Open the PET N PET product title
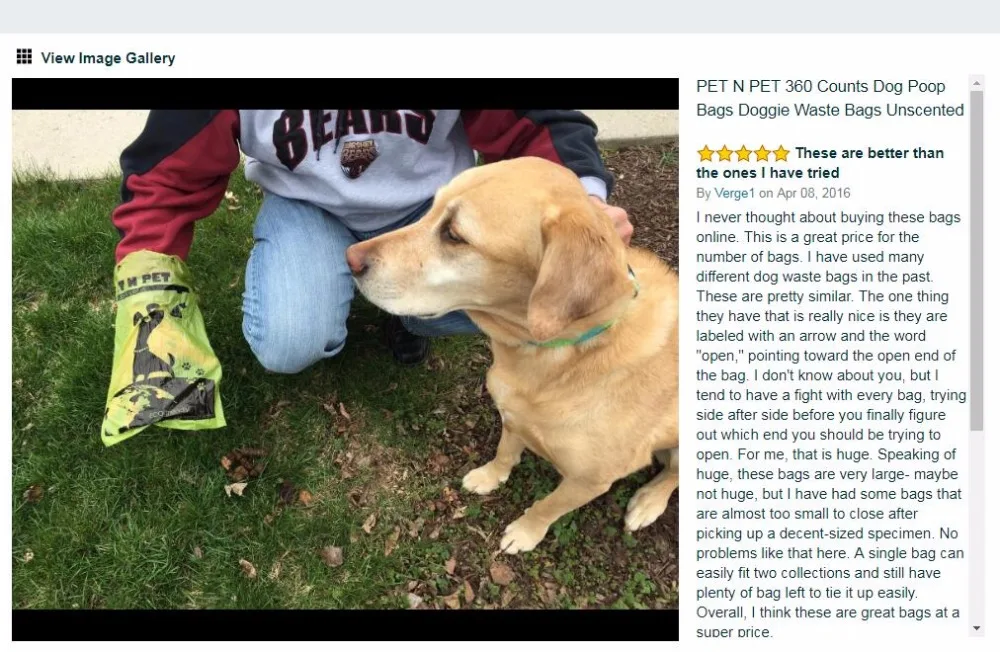The width and height of the screenshot is (1000, 652). click(x=830, y=98)
